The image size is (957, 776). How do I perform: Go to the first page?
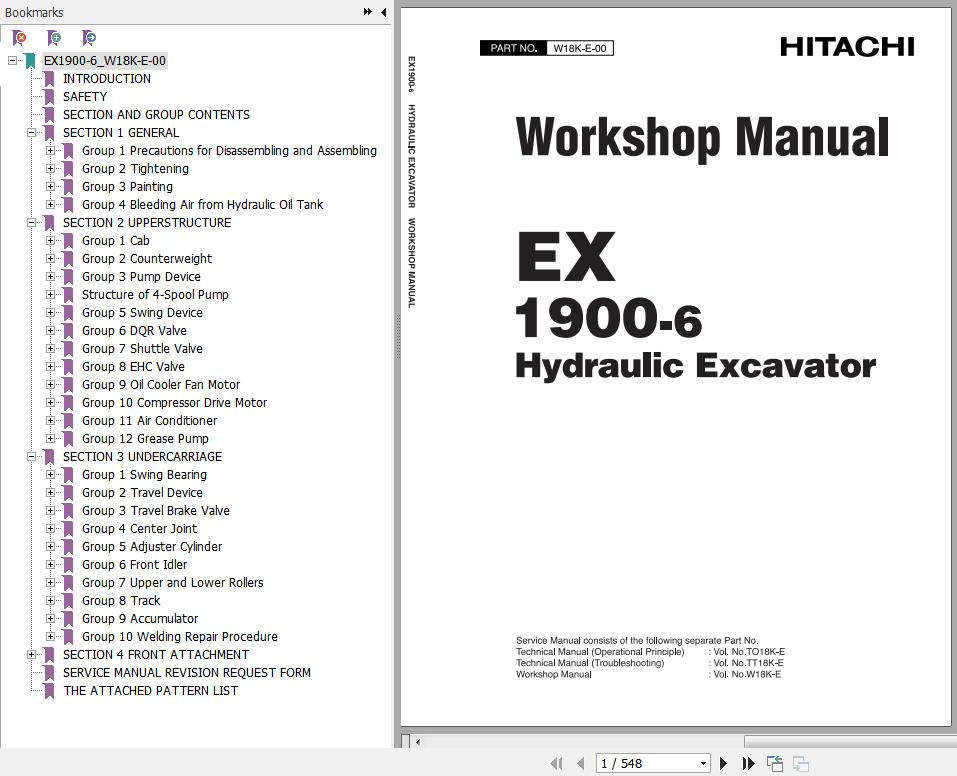[x=556, y=763]
